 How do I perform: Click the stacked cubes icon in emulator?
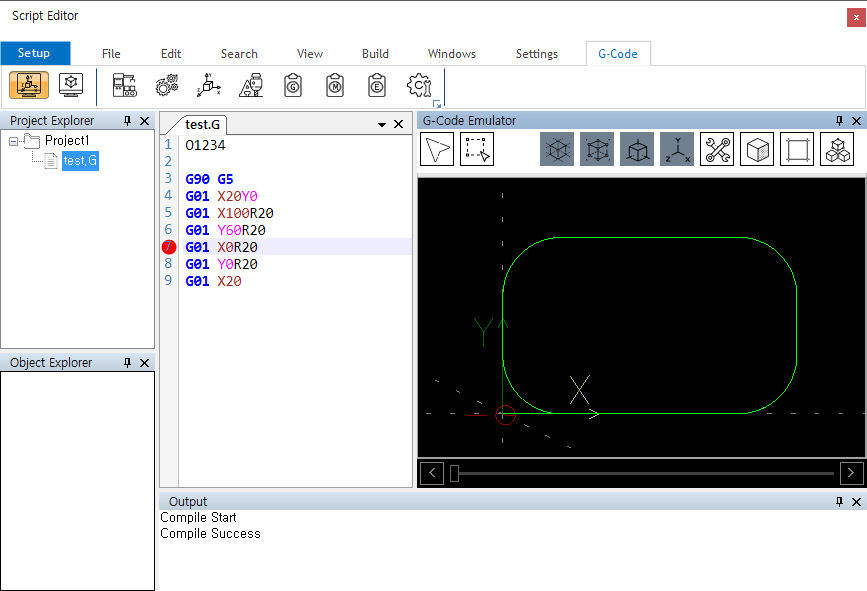tap(837, 150)
